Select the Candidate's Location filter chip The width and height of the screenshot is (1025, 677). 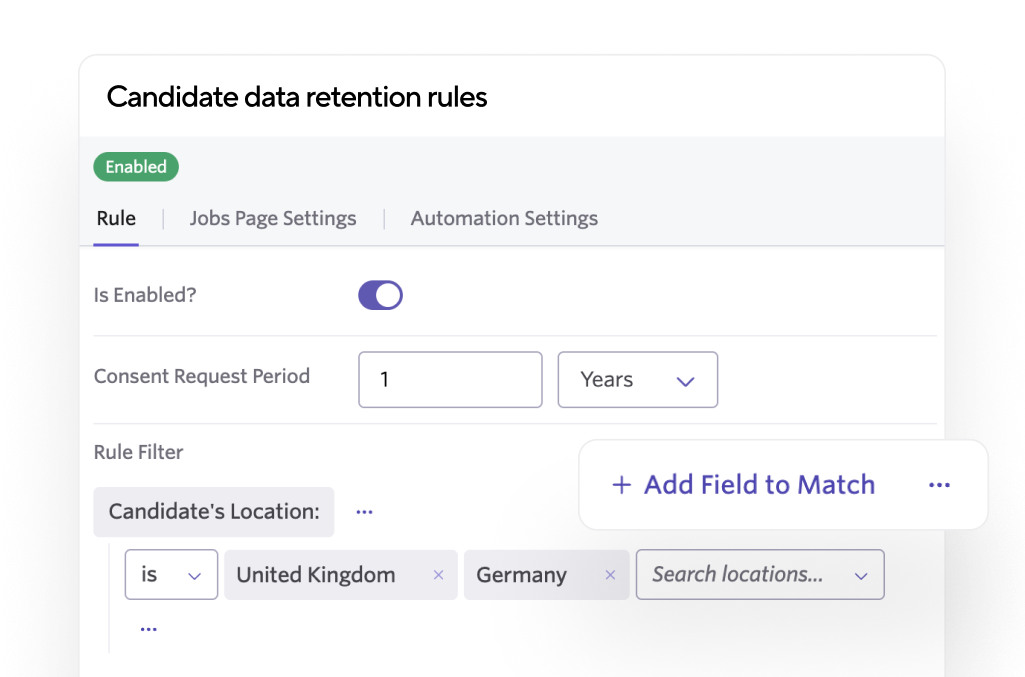point(213,511)
